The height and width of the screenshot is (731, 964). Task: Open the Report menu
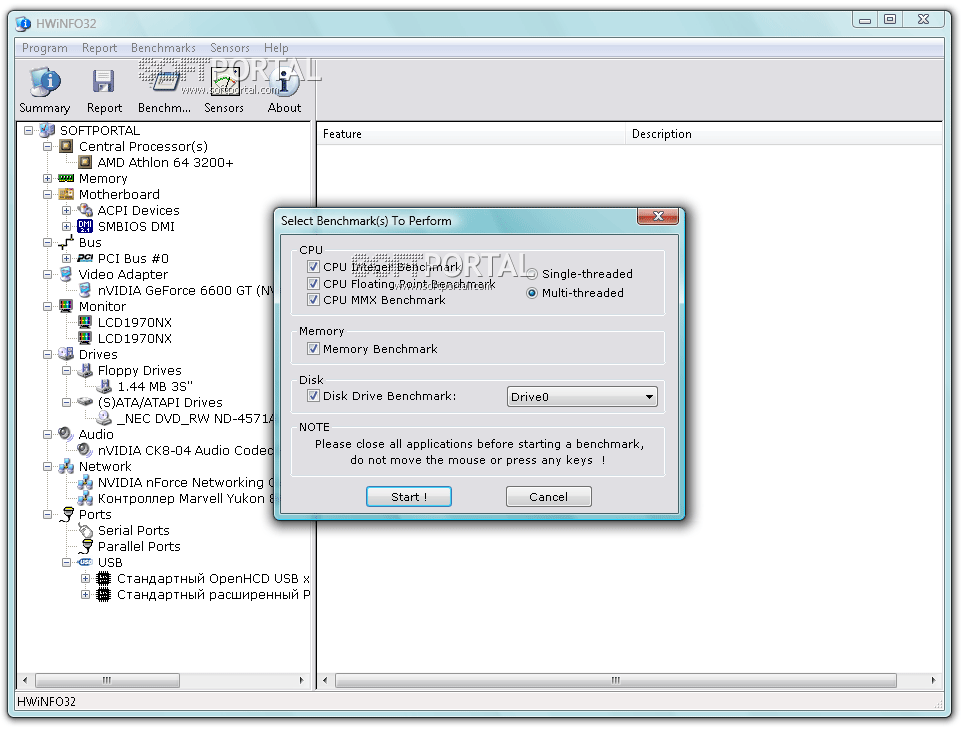[x=100, y=48]
